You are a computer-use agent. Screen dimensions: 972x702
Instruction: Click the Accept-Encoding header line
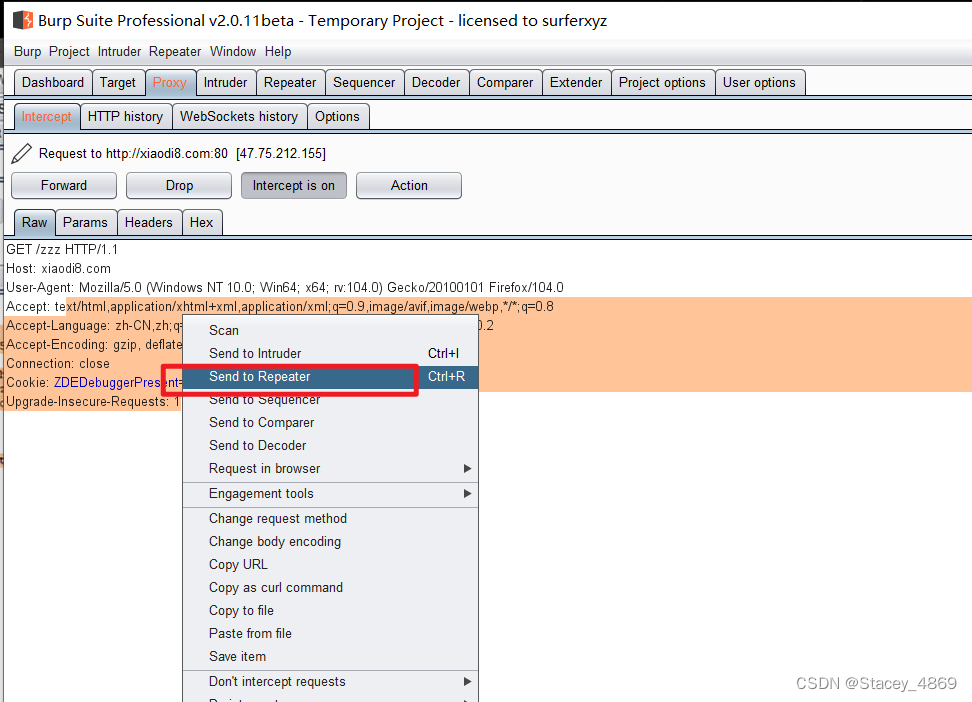pos(94,345)
